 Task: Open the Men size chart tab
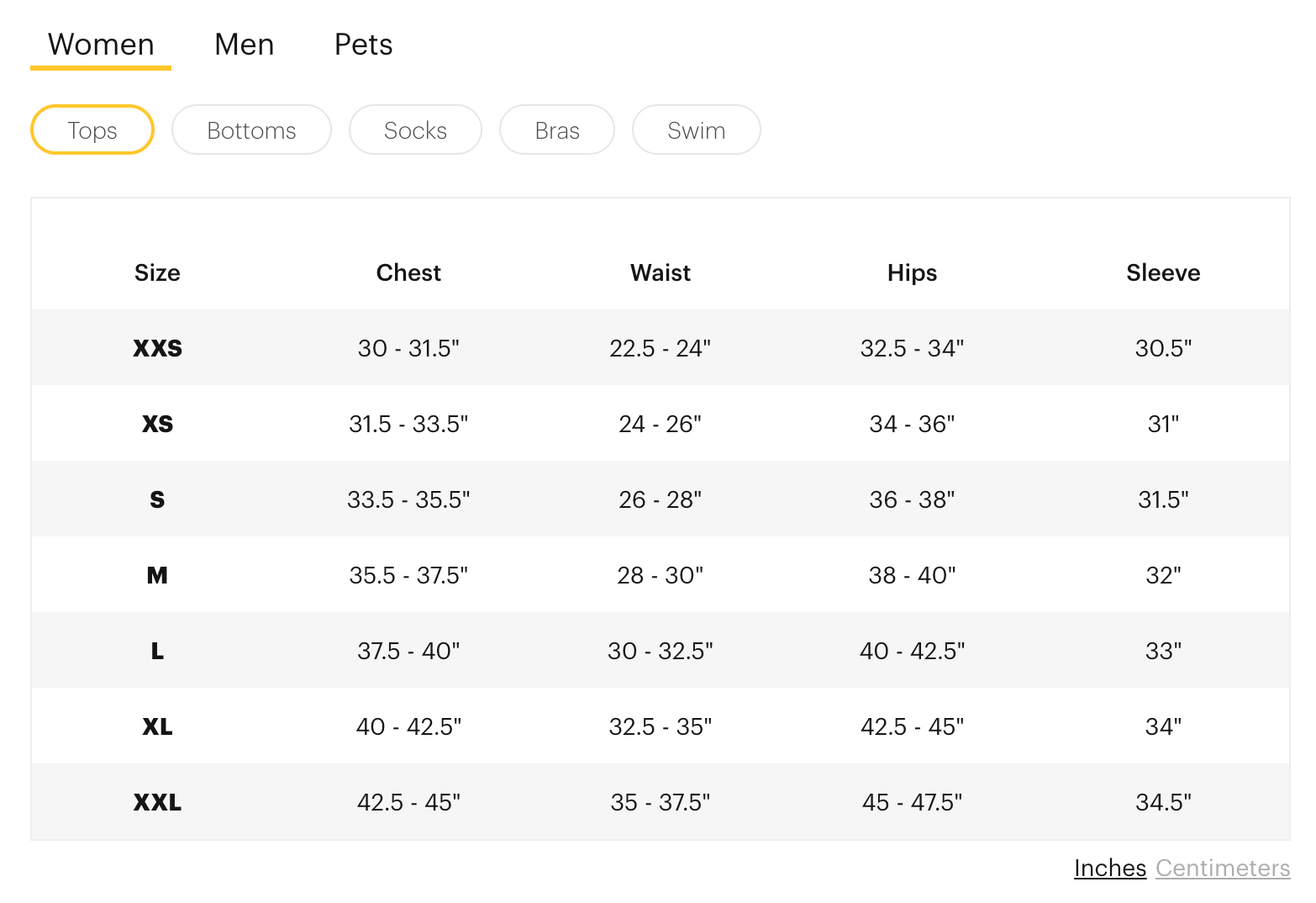click(244, 45)
